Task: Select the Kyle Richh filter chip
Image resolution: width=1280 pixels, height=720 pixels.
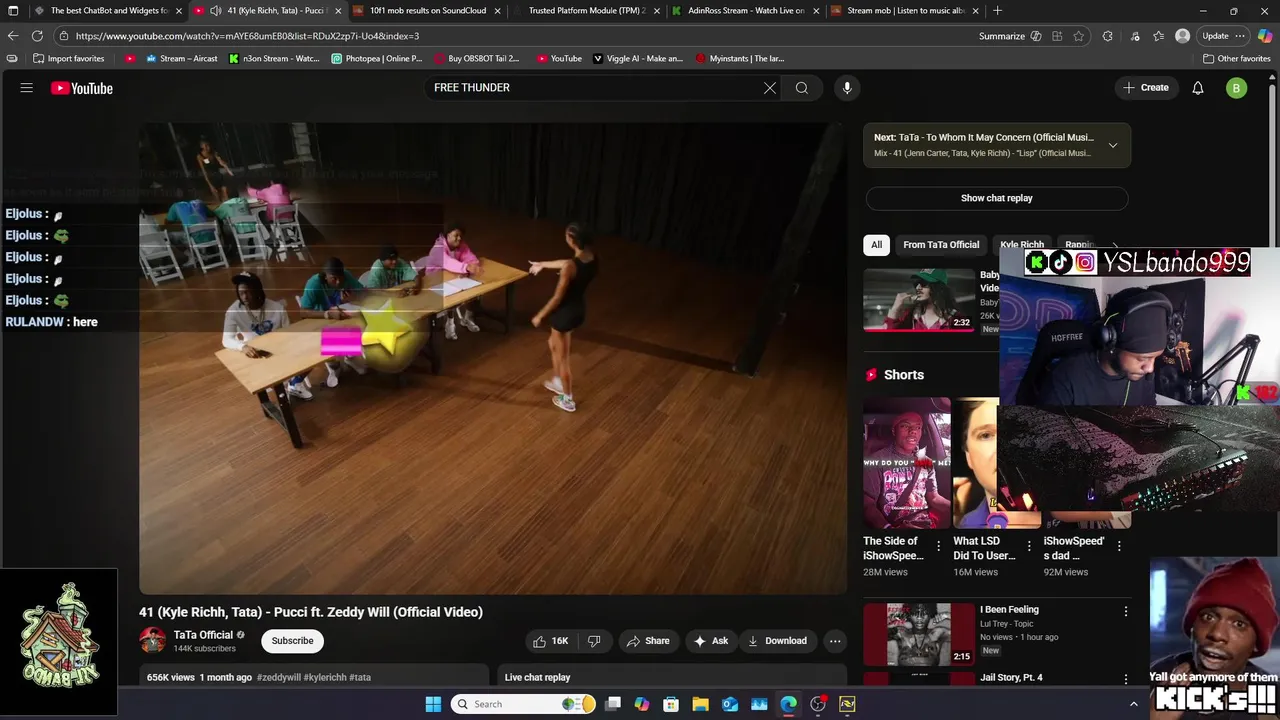Action: 1022,245
